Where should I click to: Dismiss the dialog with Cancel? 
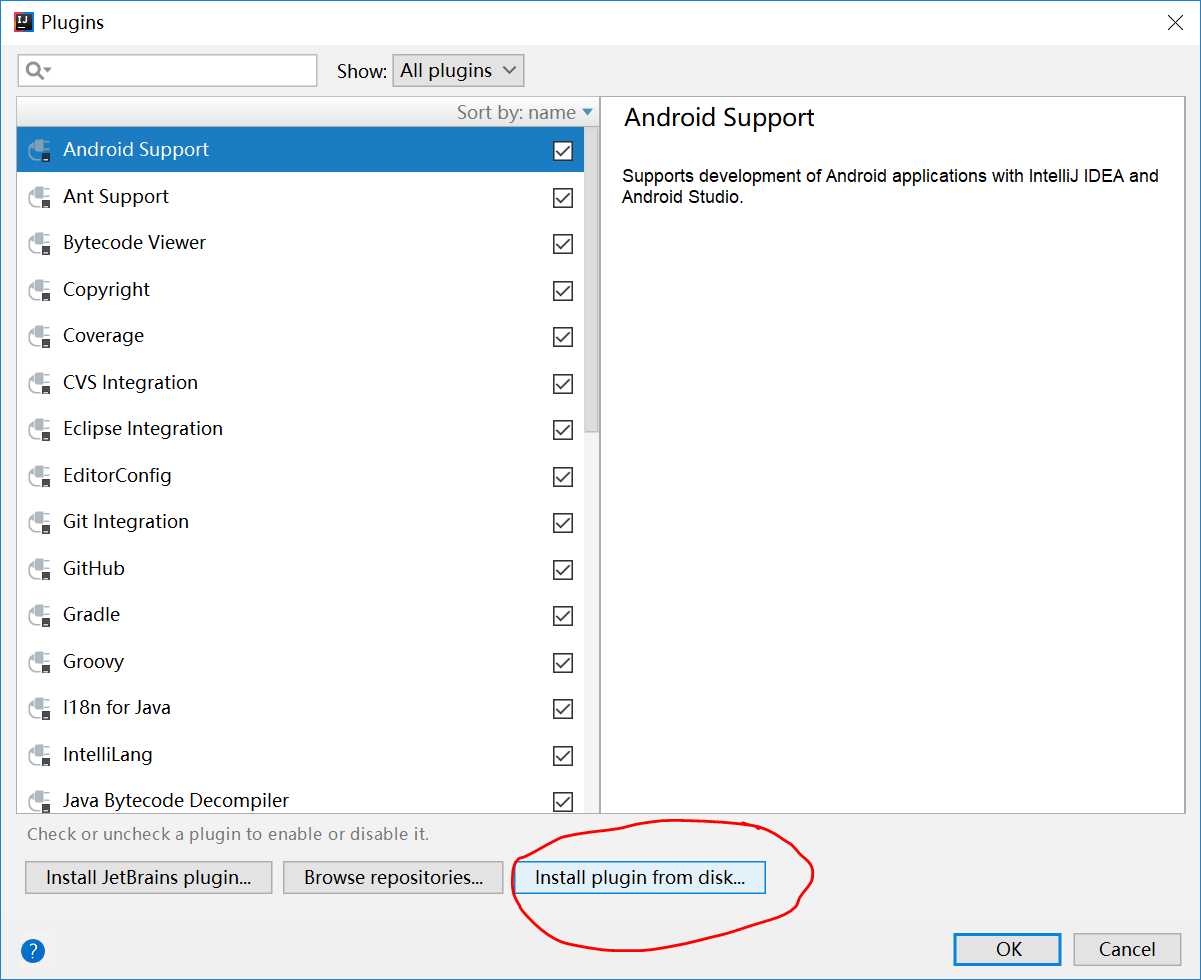[x=1127, y=949]
